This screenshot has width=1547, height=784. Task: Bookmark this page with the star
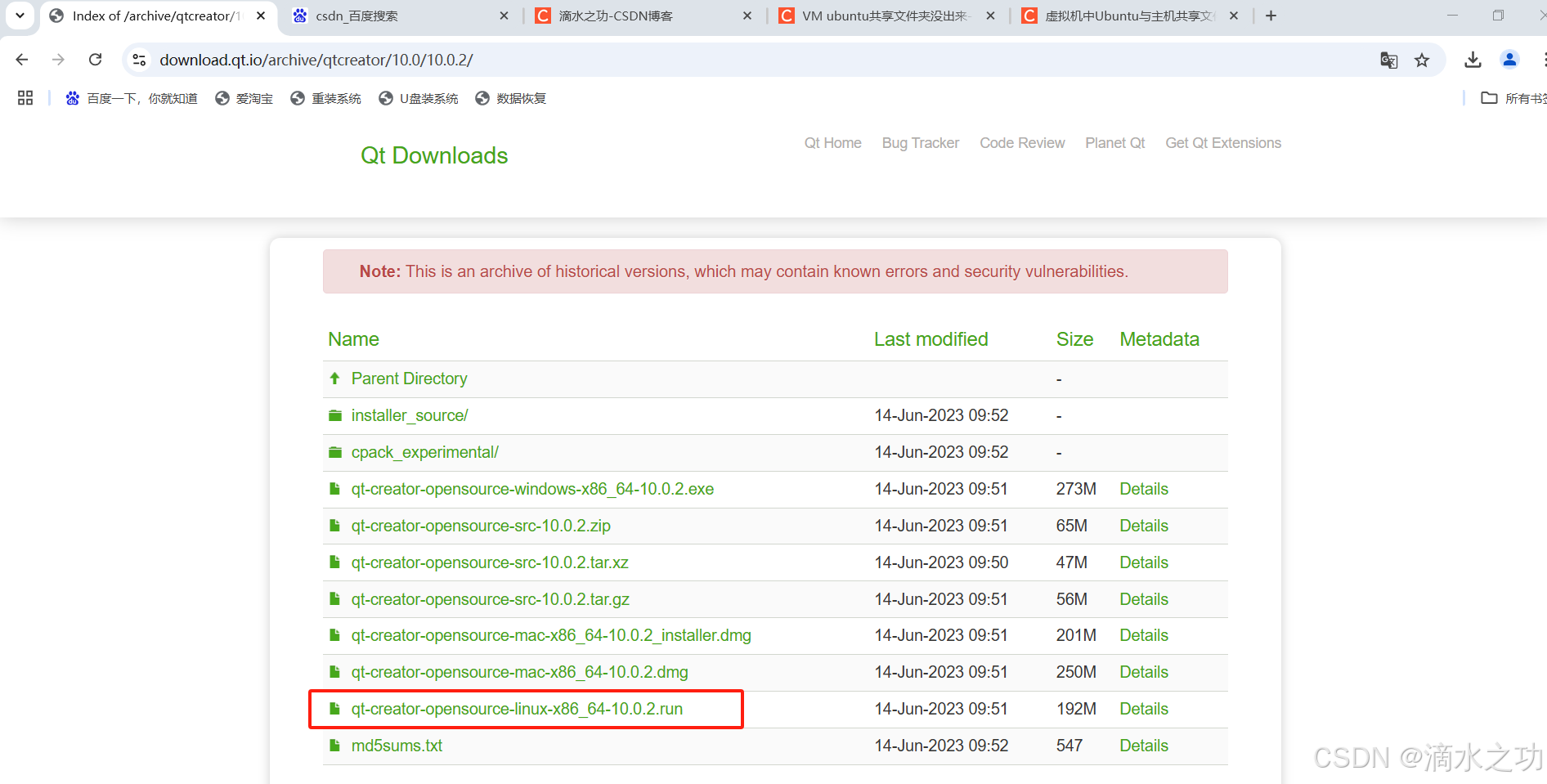pos(1422,60)
